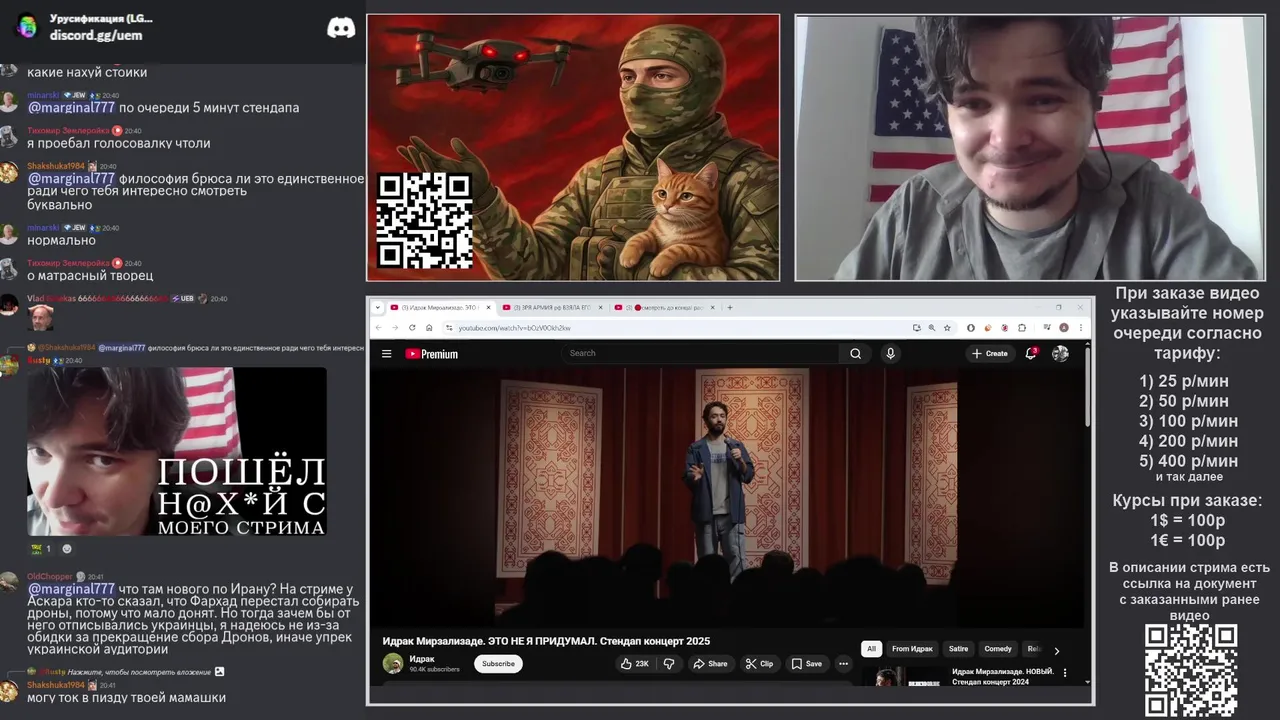Click the Share button
Viewport: 1280px width, 720px height.
[710, 663]
